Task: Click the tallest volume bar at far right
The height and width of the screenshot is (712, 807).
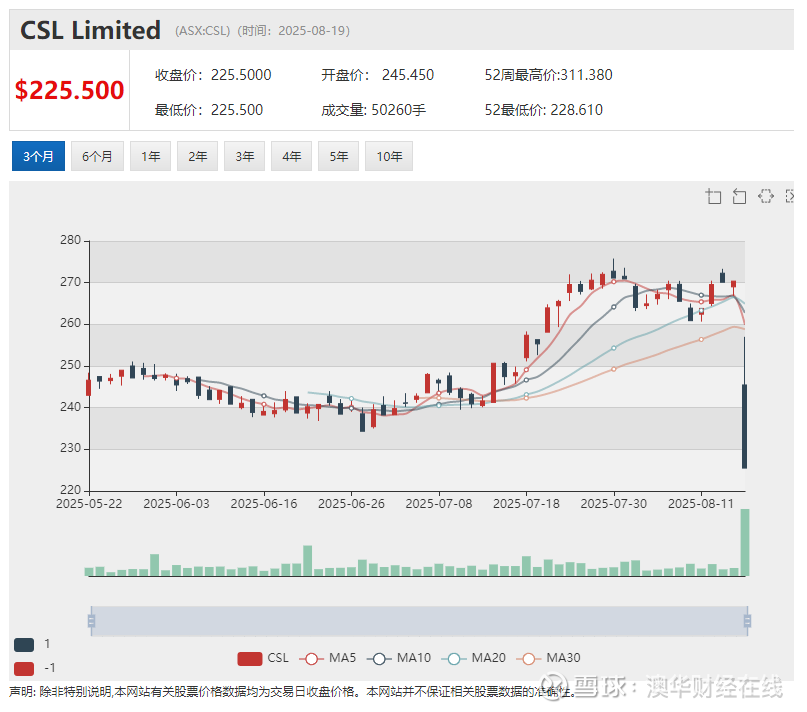Action: (745, 542)
